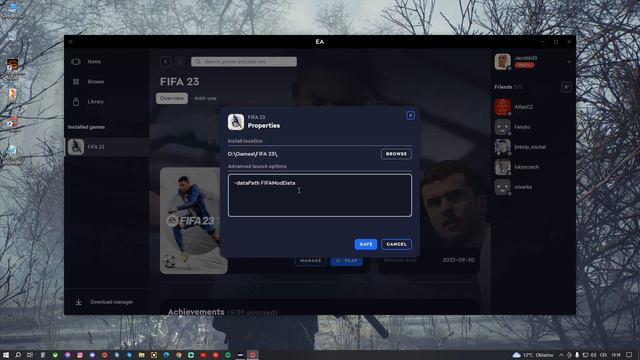
Task: Go back with the left arrow button
Action: point(165,62)
